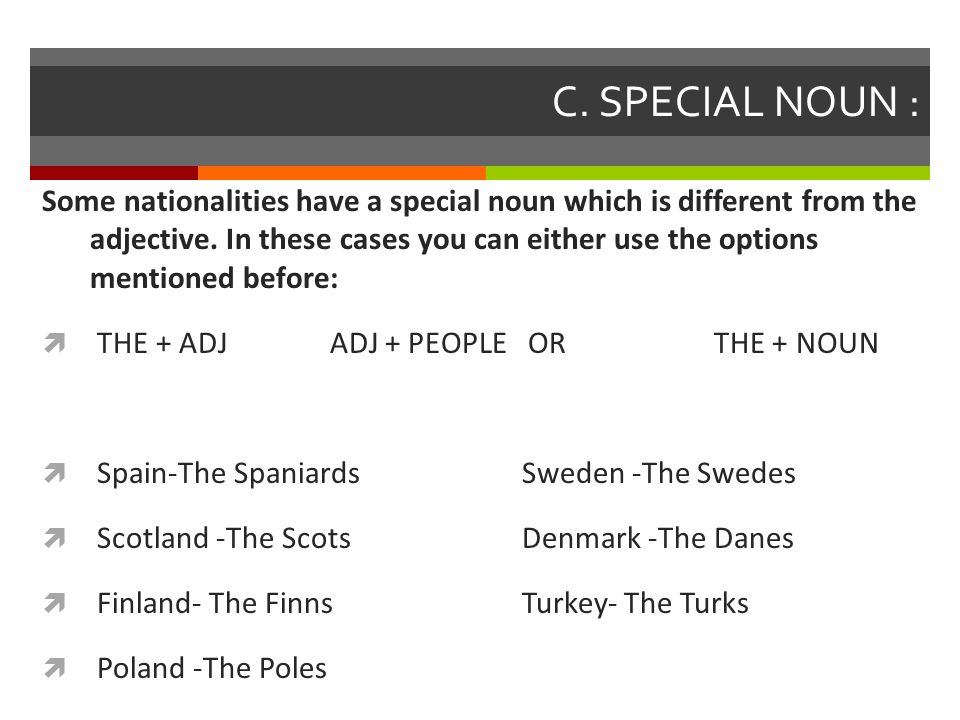960x720 pixels.
Task: Click the dark red color bar segment
Action: pos(114,173)
